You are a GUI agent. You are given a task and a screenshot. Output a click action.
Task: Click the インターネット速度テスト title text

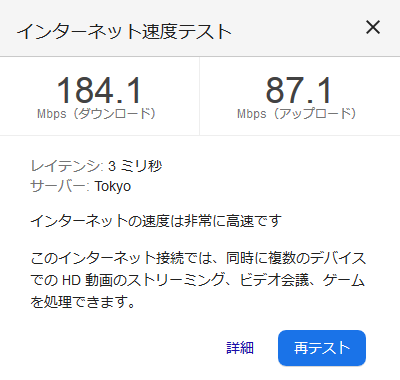pyautogui.click(x=124, y=32)
